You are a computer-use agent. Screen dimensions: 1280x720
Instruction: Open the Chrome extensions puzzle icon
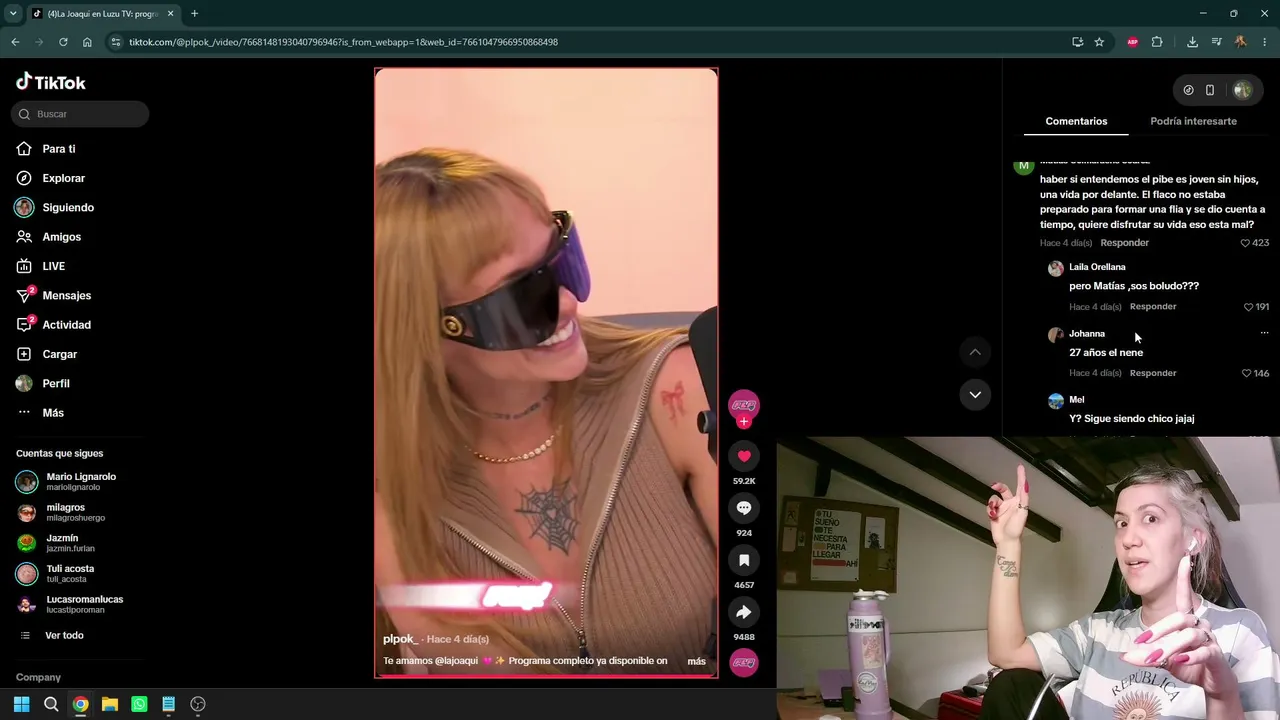click(1157, 42)
